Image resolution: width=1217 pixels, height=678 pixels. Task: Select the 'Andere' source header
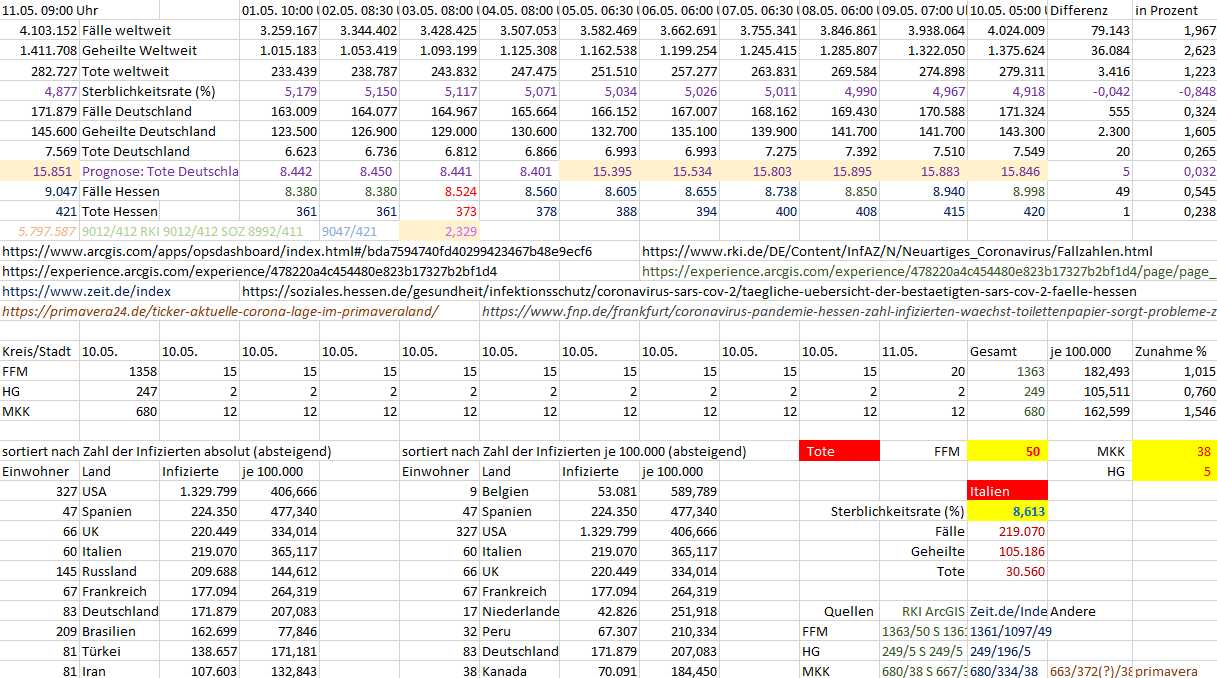pos(1073,611)
